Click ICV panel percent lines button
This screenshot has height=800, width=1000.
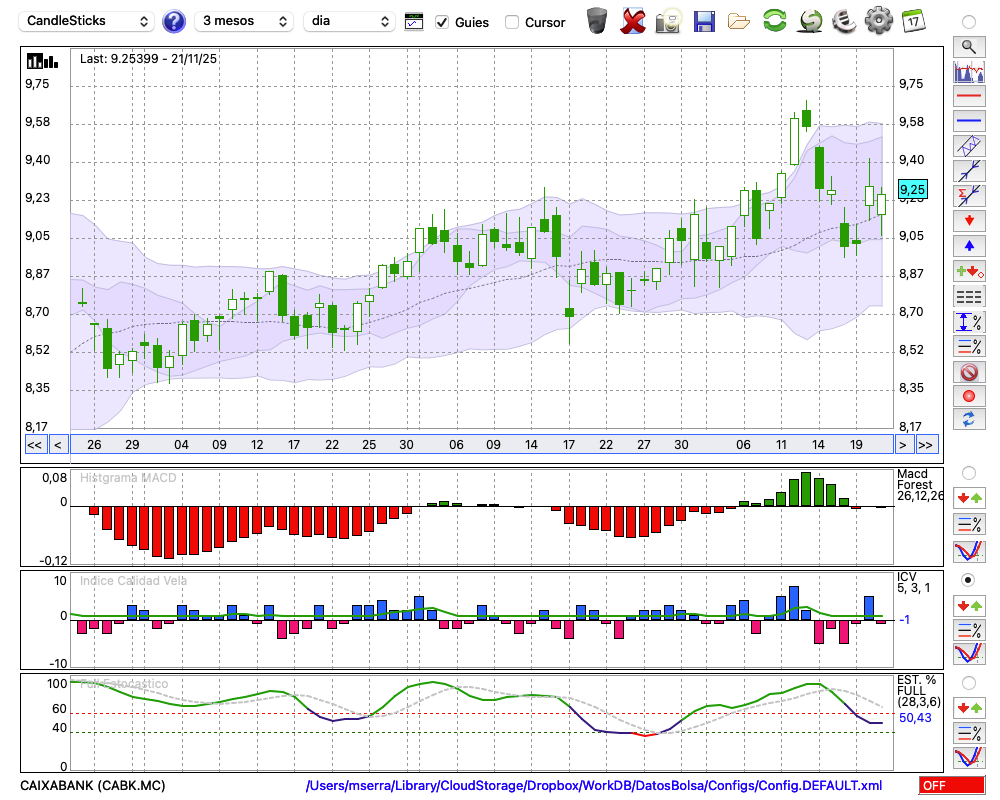[969, 630]
